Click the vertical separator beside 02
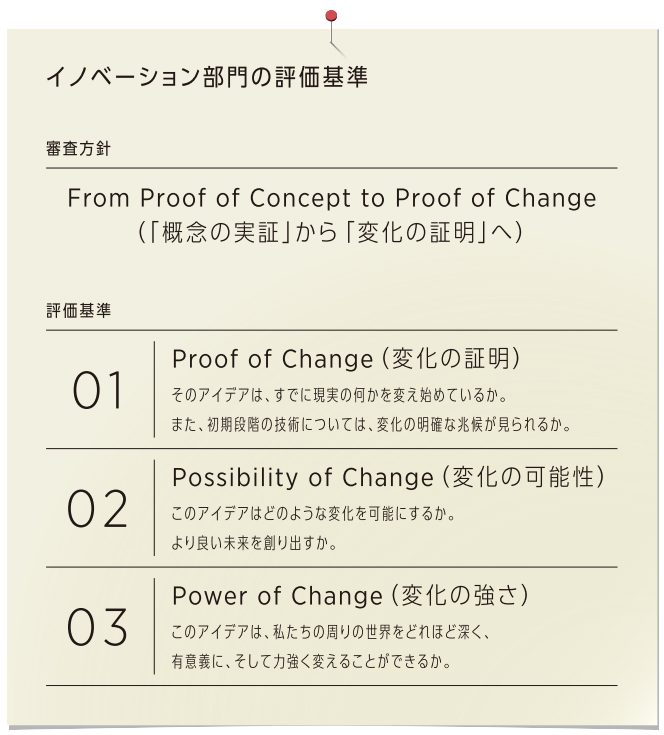 click(x=154, y=508)
